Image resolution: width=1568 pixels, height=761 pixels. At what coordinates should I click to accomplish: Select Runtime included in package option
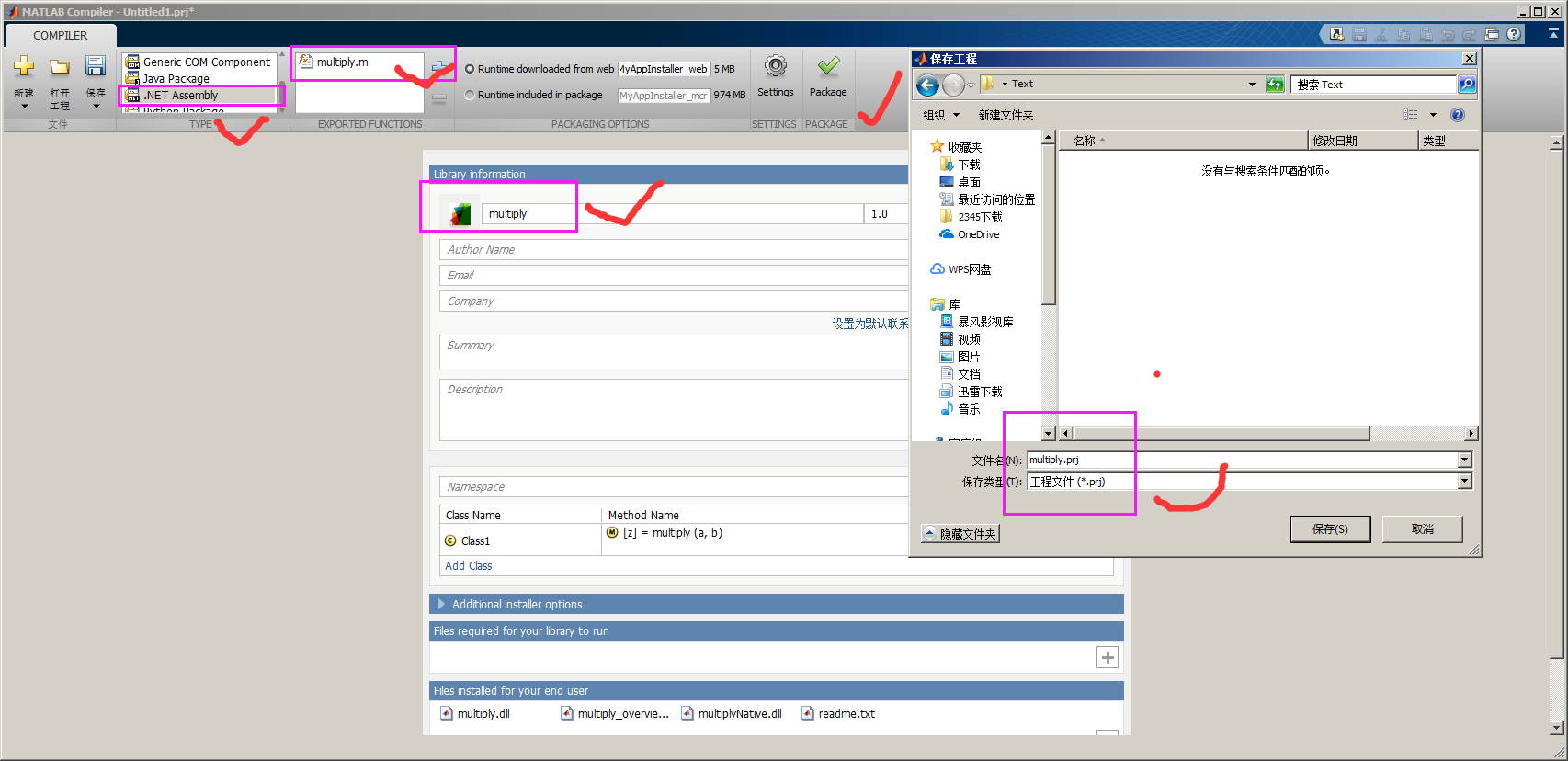click(x=470, y=95)
